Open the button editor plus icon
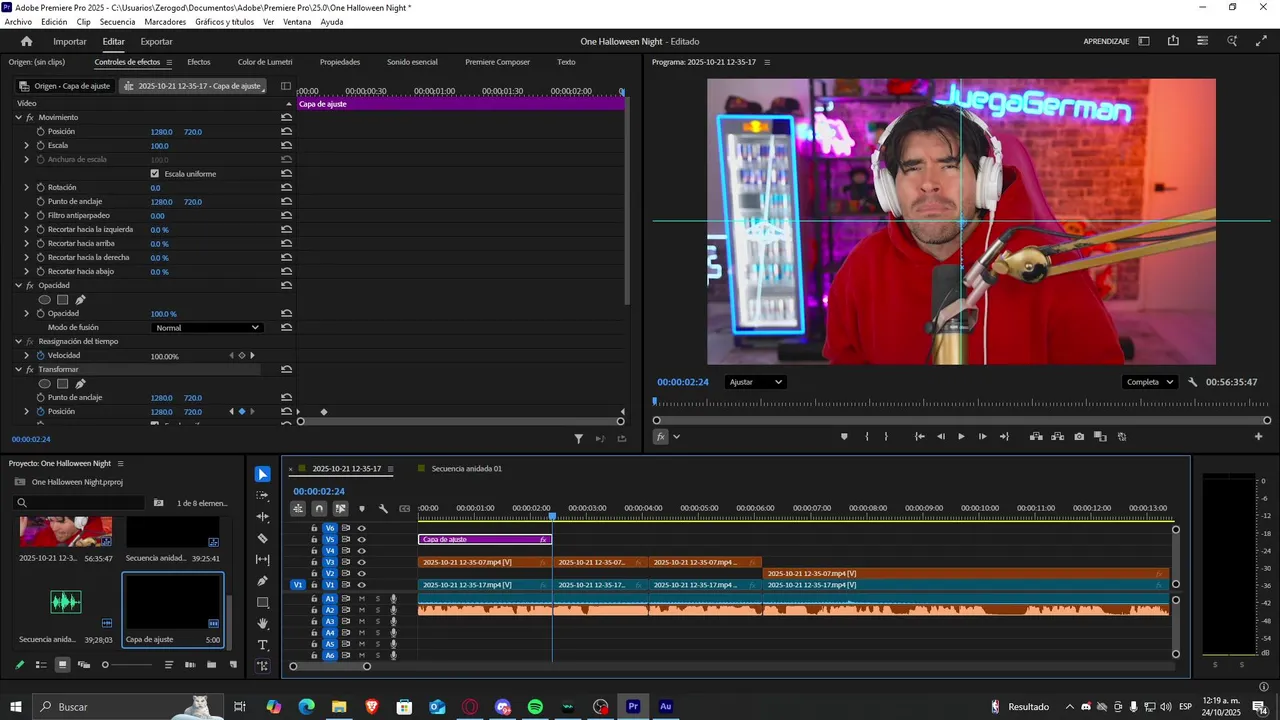 pos(1259,436)
